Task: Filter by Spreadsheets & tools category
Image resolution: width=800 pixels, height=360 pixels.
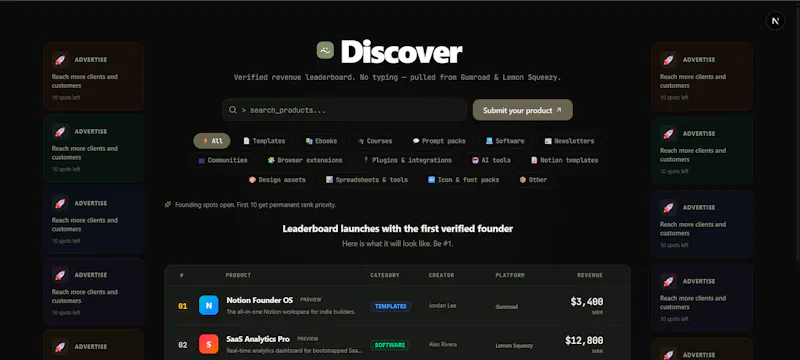Action: coord(367,179)
